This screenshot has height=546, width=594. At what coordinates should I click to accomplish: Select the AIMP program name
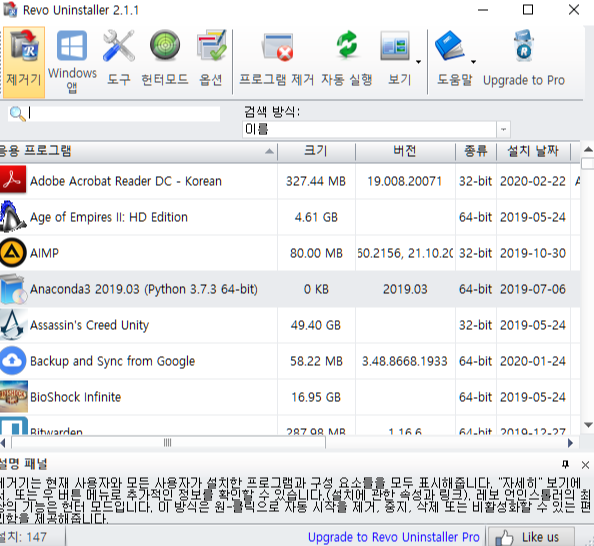(44, 253)
